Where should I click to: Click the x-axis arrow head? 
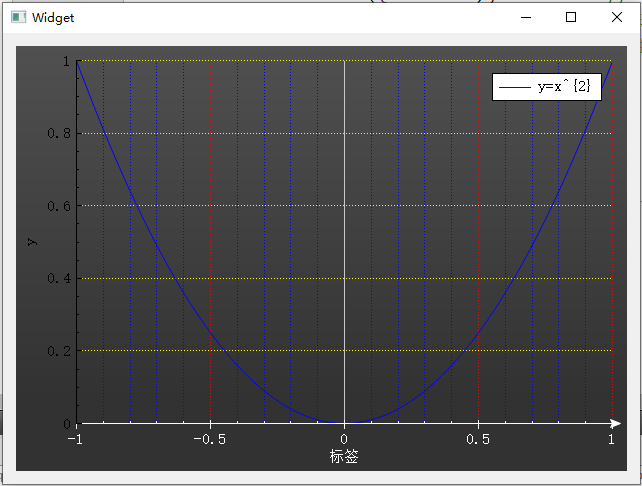615,423
